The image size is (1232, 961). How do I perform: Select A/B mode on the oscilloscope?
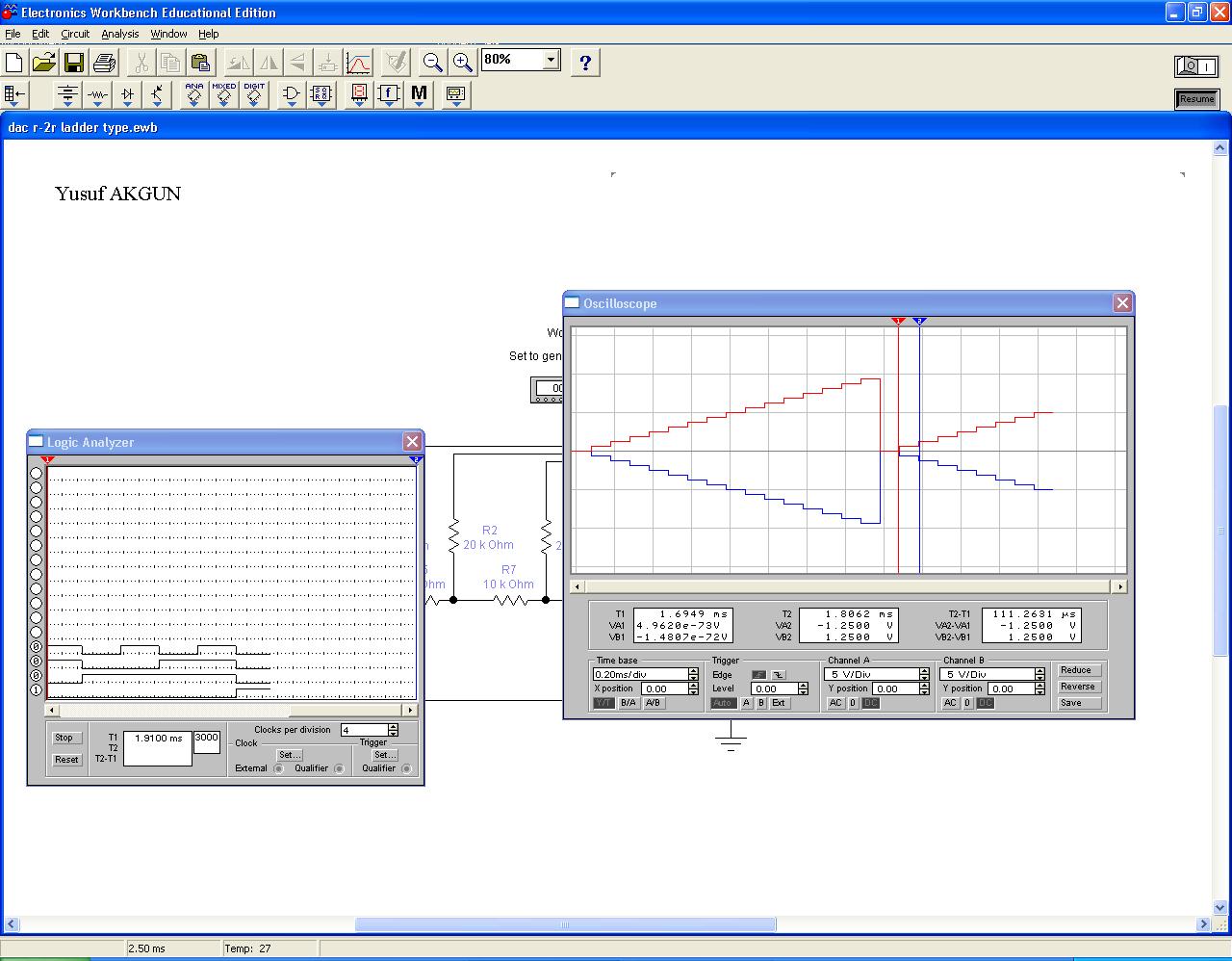tap(654, 703)
